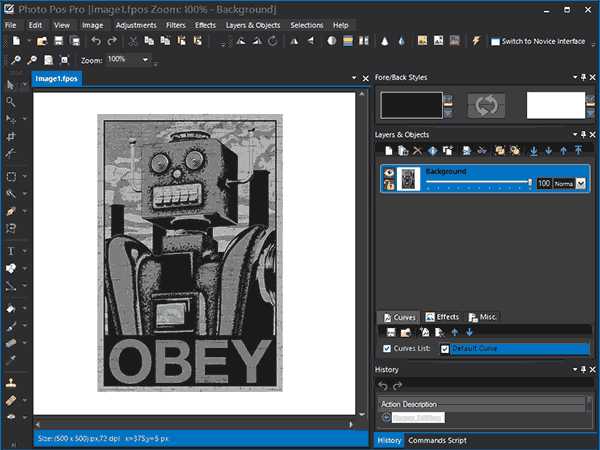The image size is (600, 450).
Task: Click the Save floppy disk icon
Action: coord(58,41)
